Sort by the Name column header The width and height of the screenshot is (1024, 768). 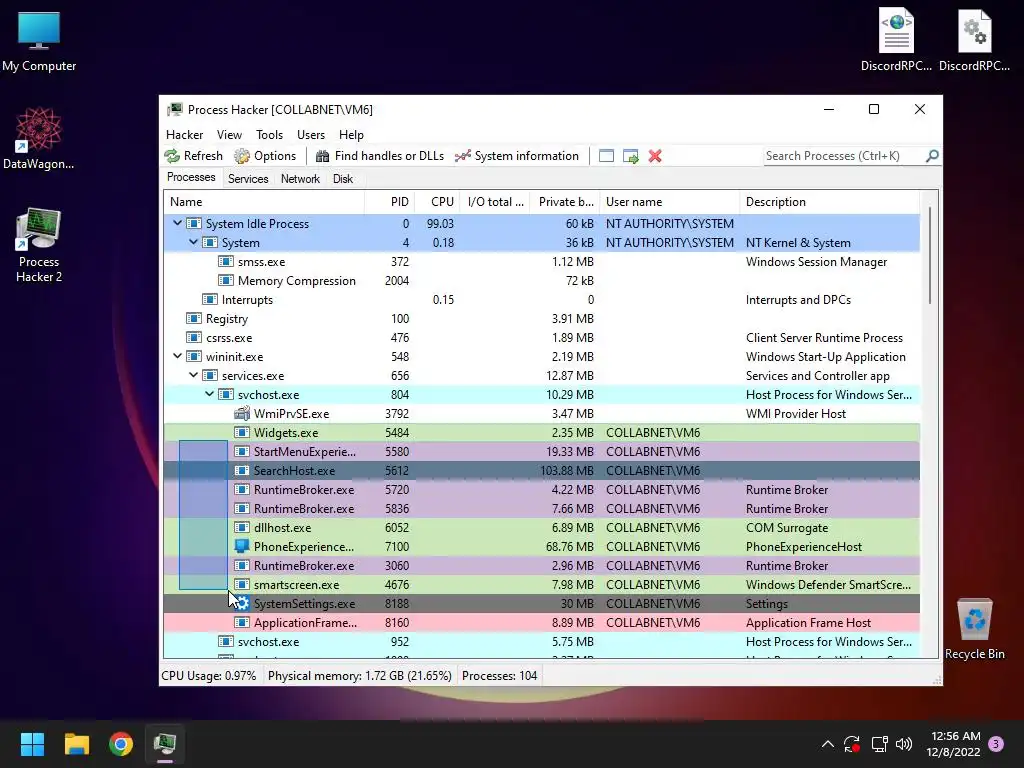(x=264, y=202)
